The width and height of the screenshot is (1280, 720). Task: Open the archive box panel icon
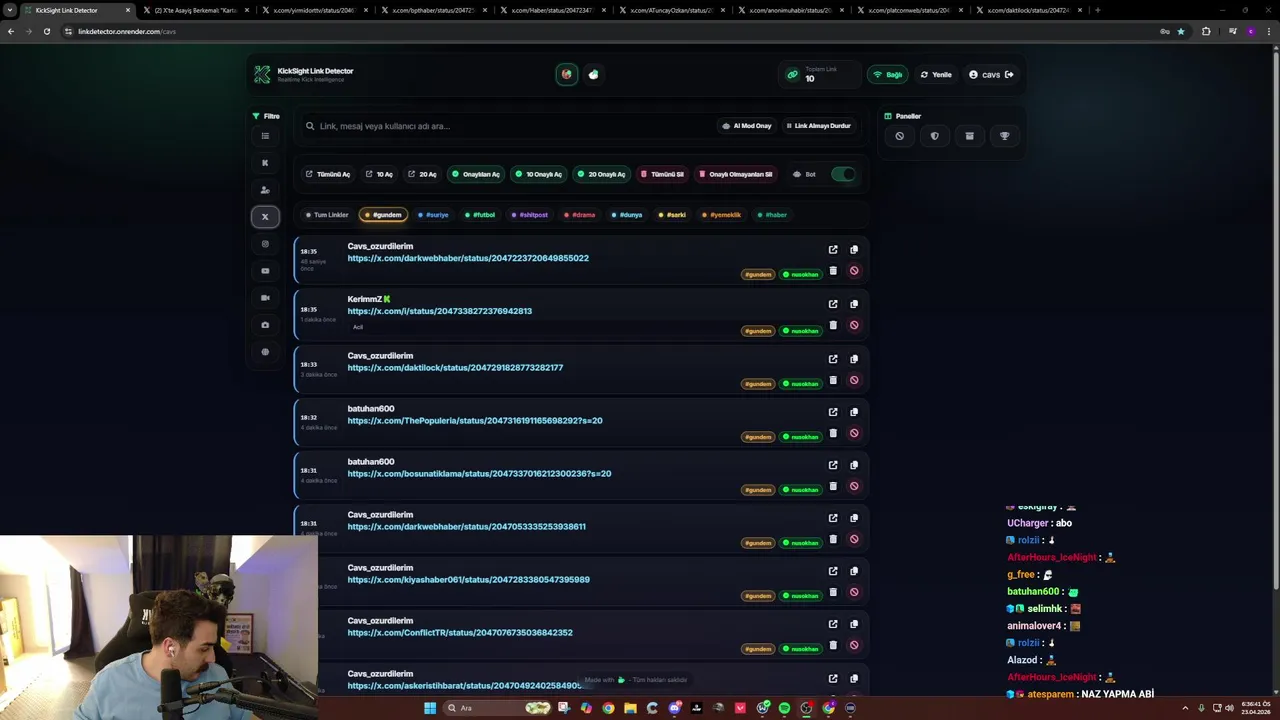969,136
